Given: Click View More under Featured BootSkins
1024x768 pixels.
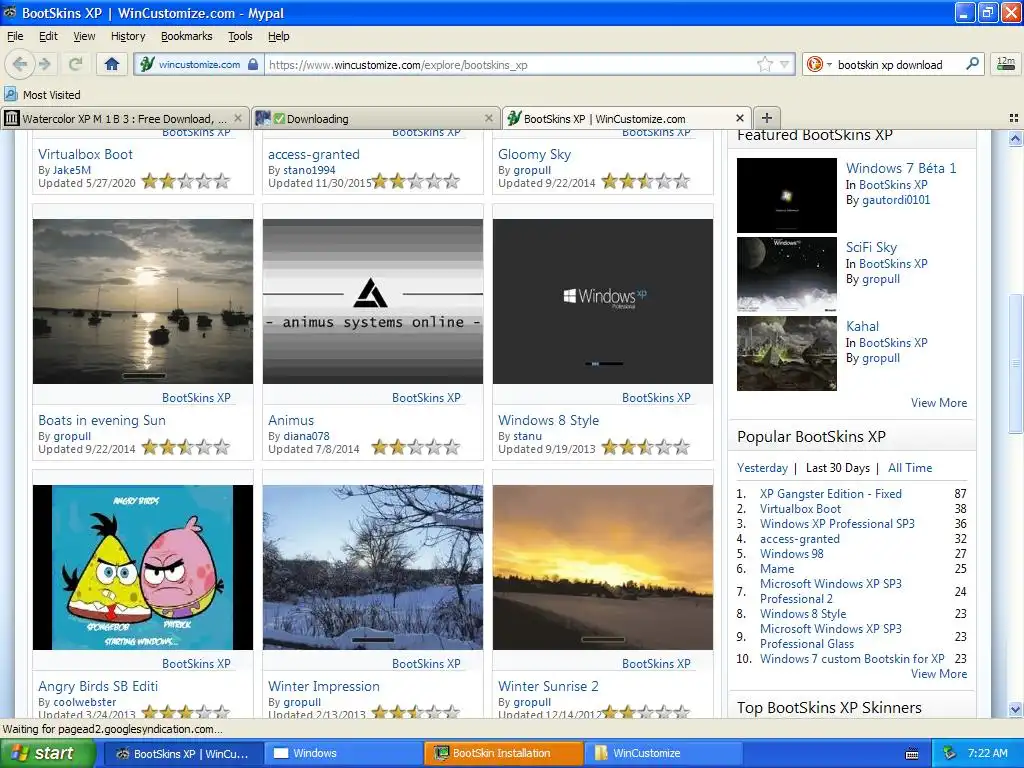Looking at the screenshot, I should pos(938,402).
